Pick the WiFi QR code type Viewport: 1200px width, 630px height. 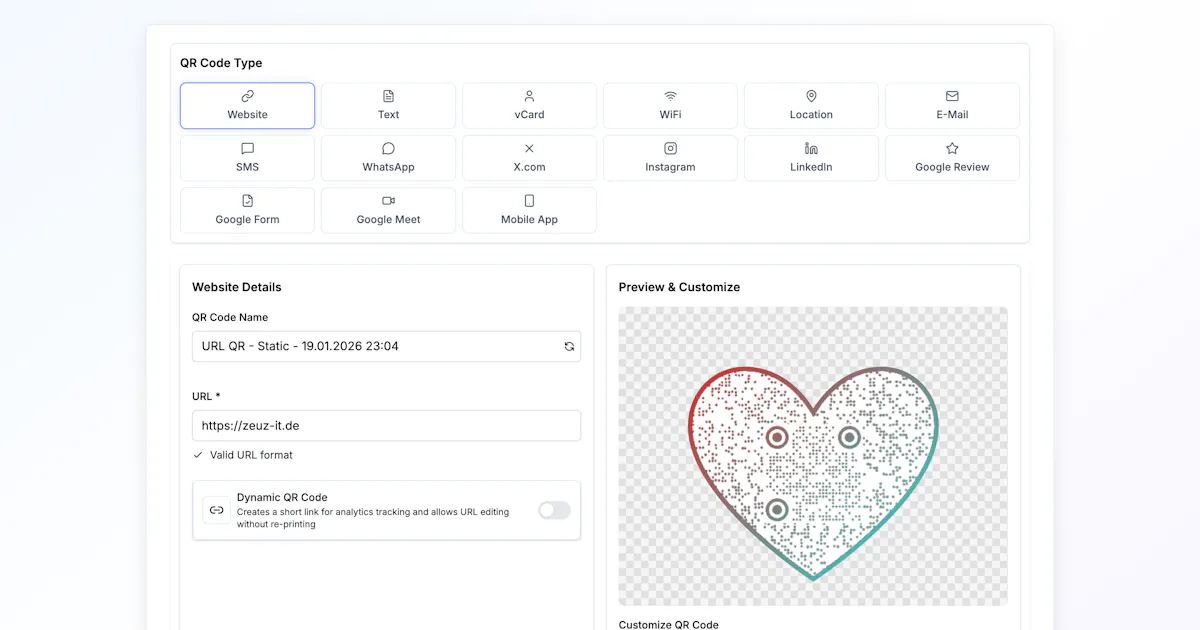click(x=670, y=105)
